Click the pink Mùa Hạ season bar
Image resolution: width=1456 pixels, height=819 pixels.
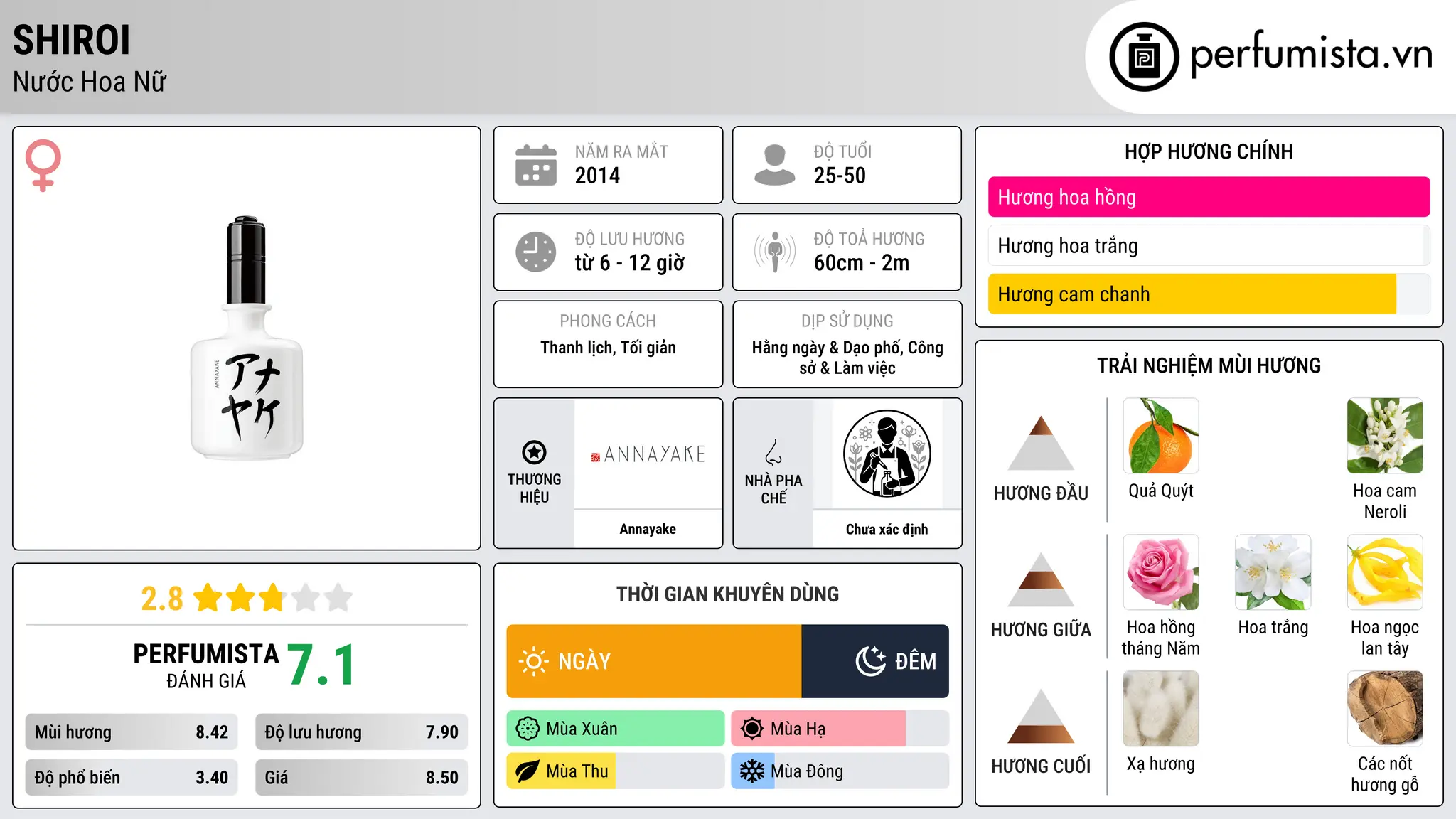840,729
